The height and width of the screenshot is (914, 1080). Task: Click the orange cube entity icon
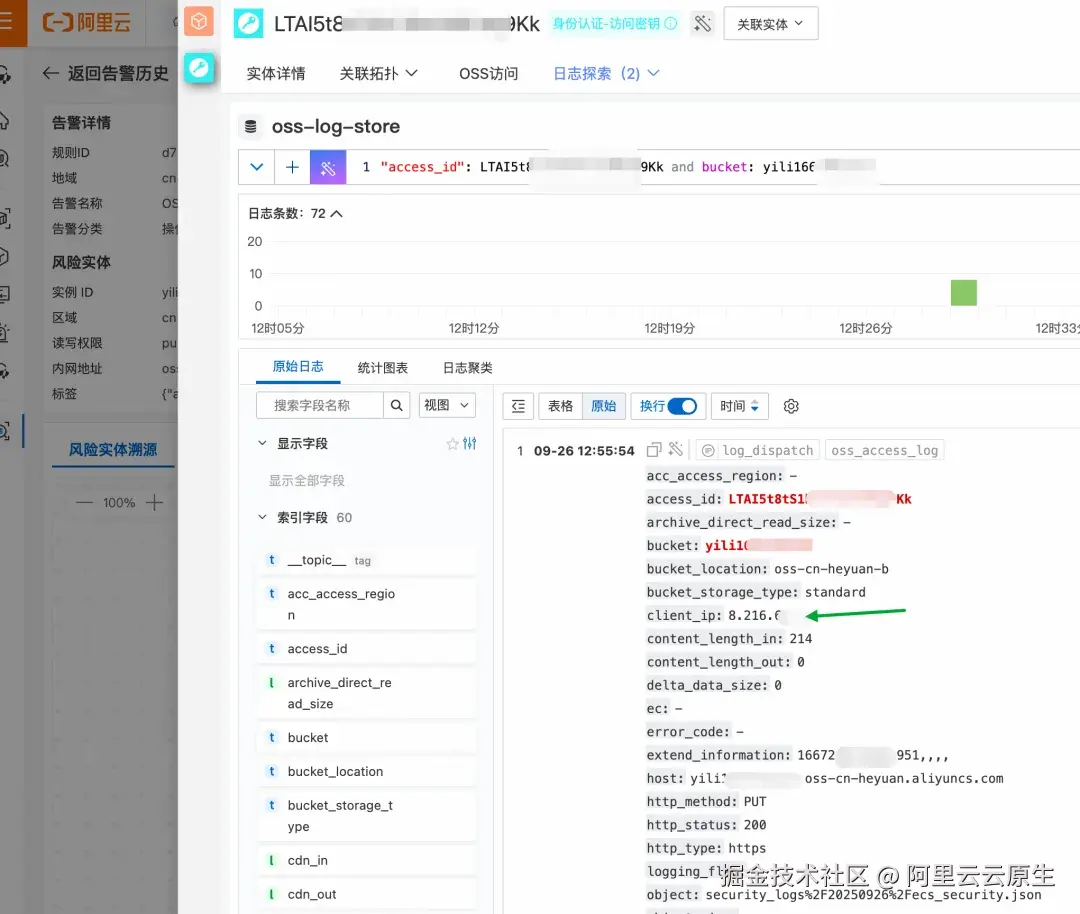[x=198, y=22]
